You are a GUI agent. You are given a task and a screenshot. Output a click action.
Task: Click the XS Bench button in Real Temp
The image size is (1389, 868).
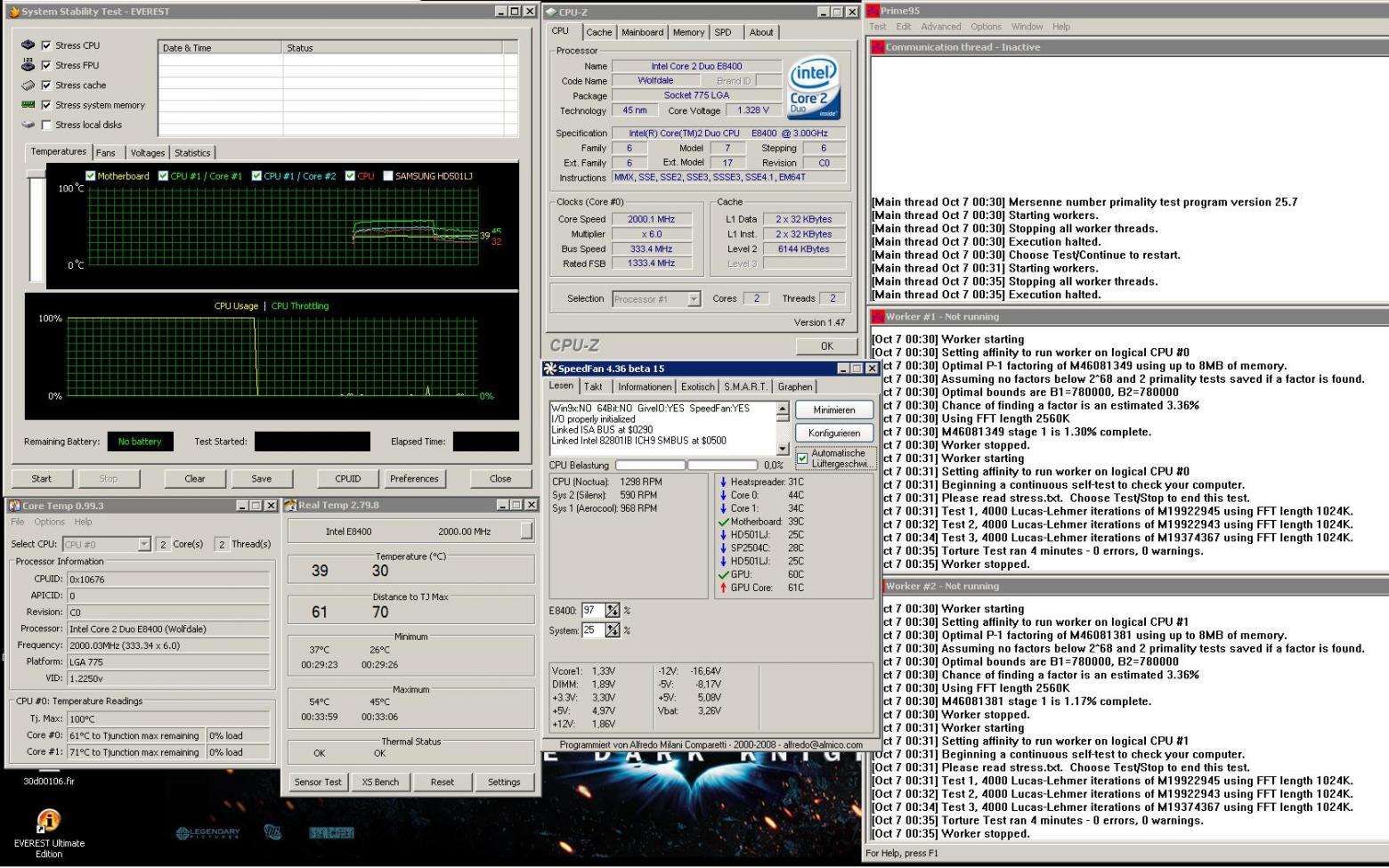coord(380,782)
